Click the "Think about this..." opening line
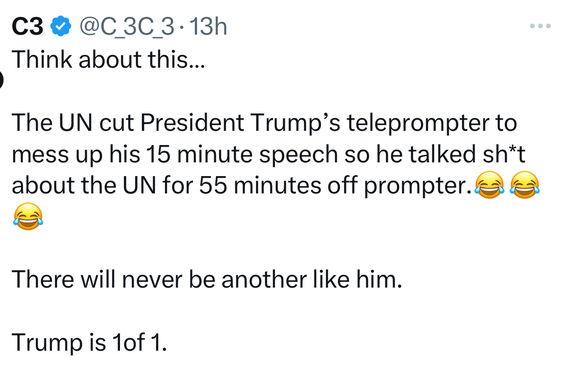This screenshot has width=568, height=366. 108,59
